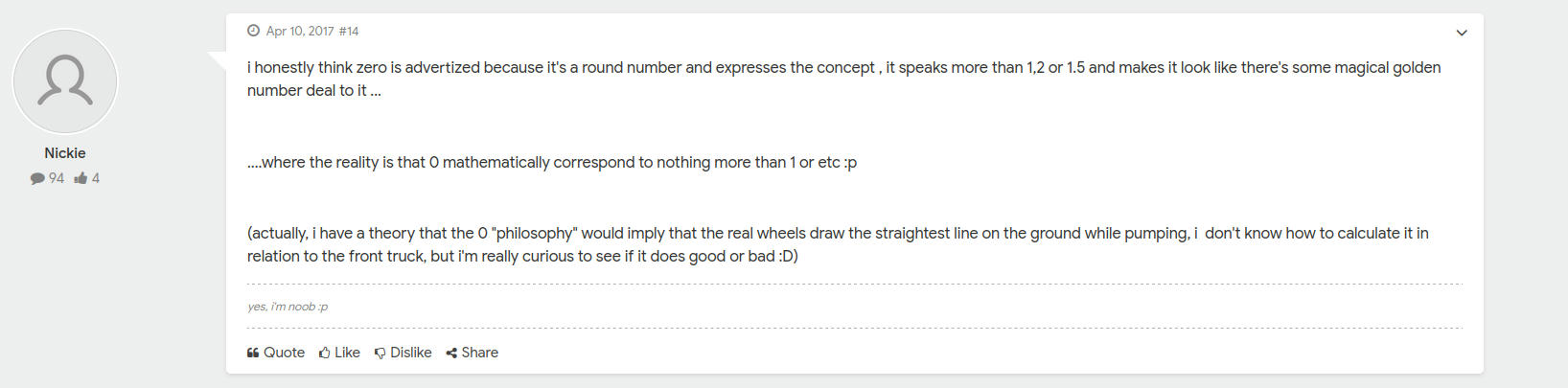The height and width of the screenshot is (388, 1568).
Task: Open the #14 post permalink
Action: coord(349,31)
